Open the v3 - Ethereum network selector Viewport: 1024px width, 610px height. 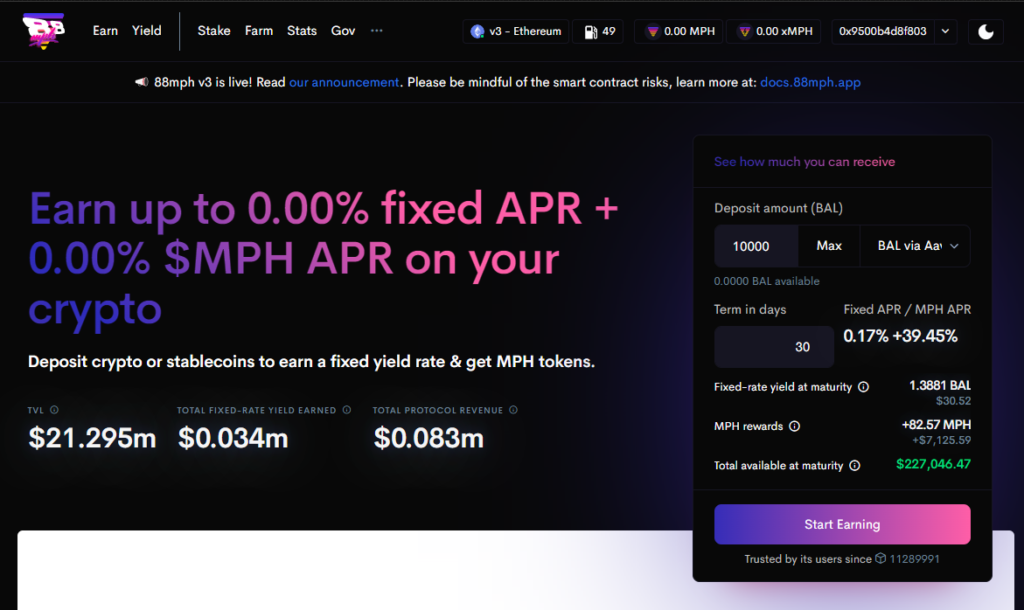pos(516,31)
